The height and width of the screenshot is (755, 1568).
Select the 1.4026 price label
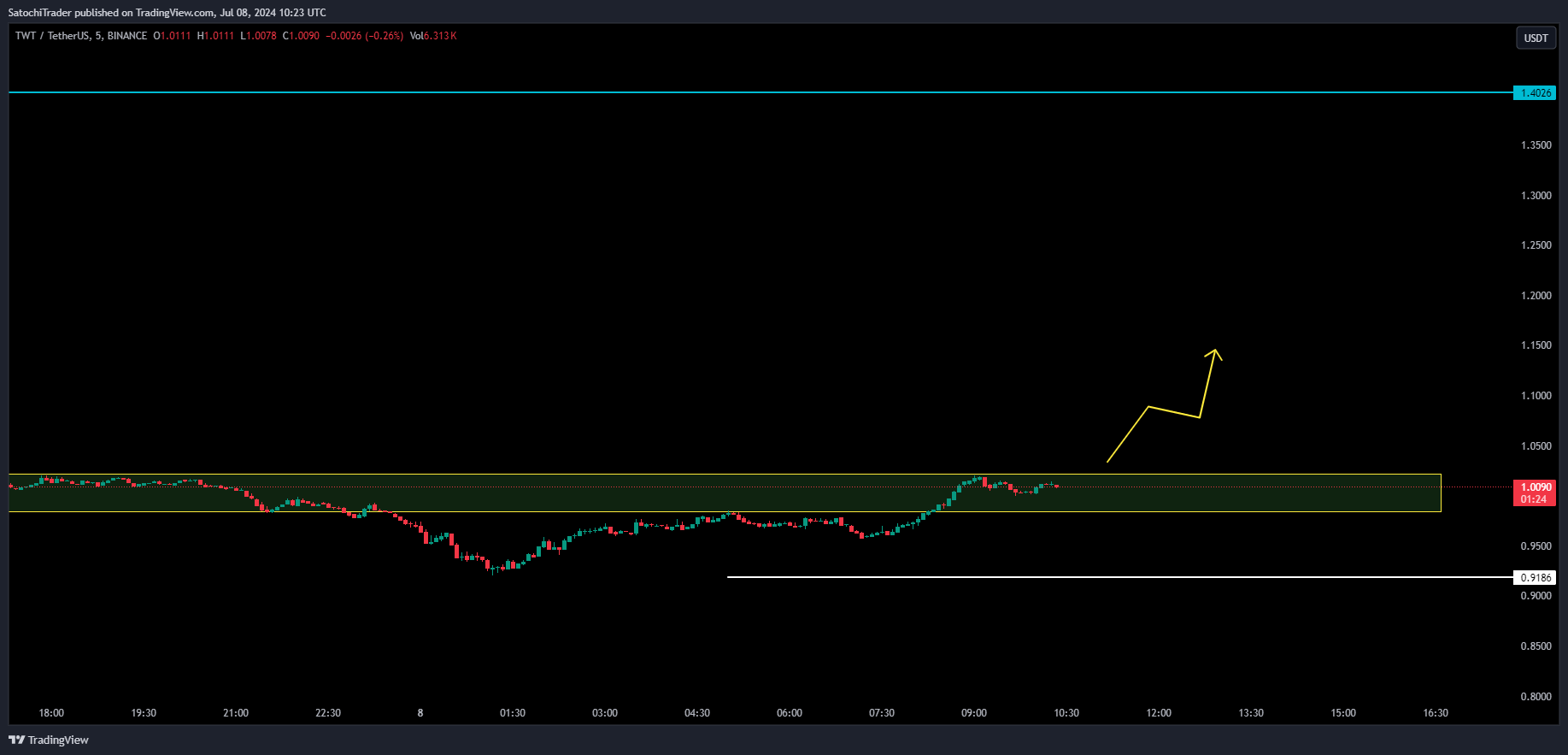coord(1535,92)
